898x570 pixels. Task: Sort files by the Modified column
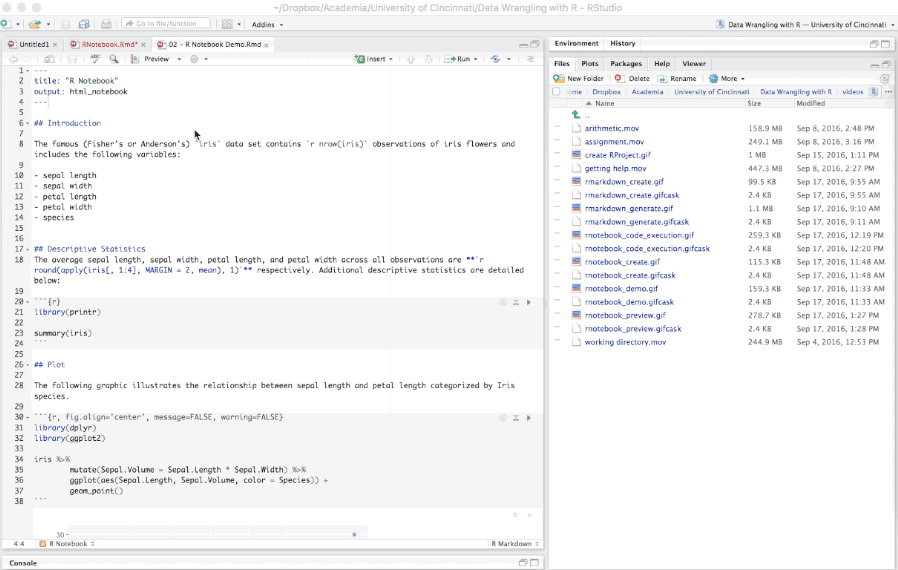810,104
